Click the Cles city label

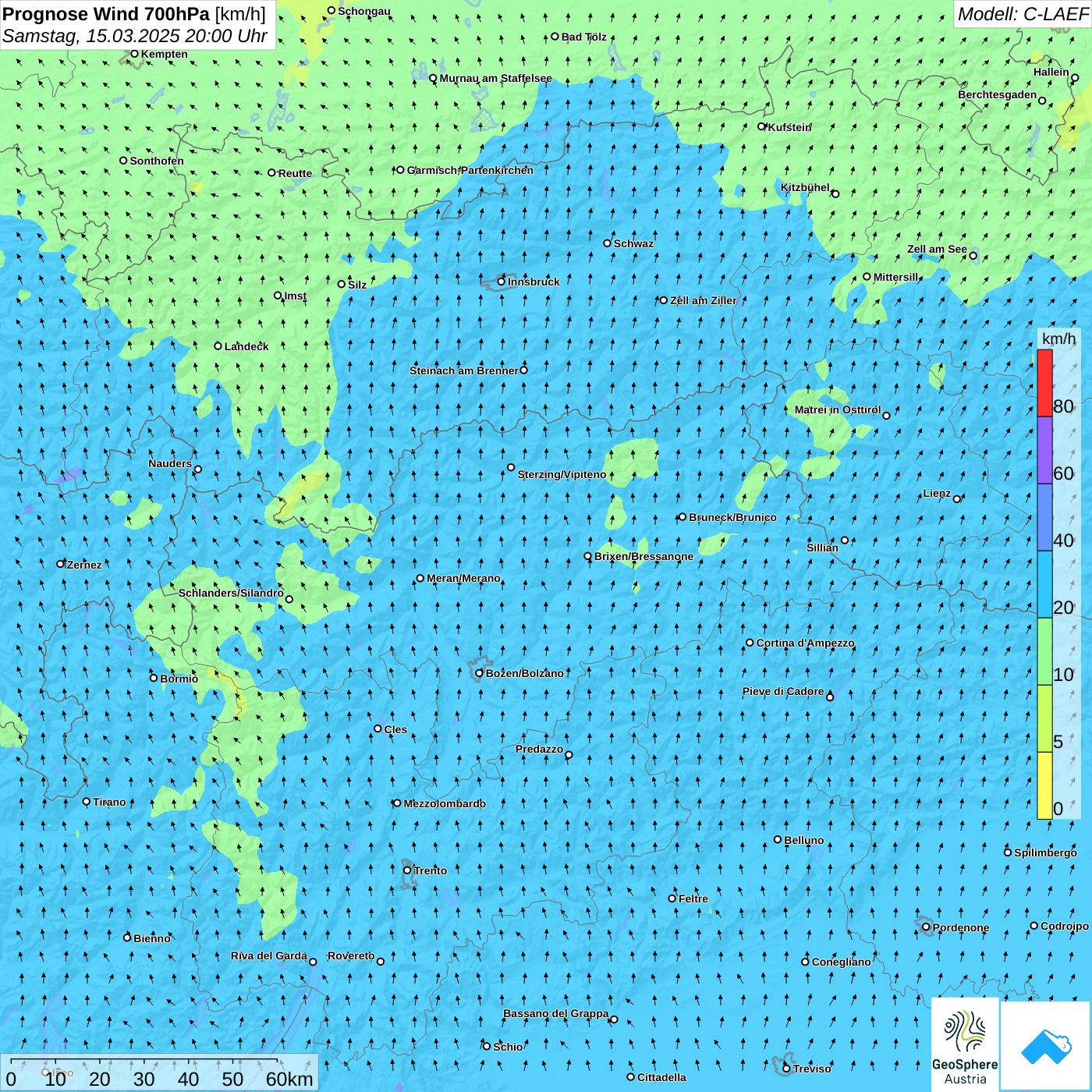pyautogui.click(x=395, y=729)
